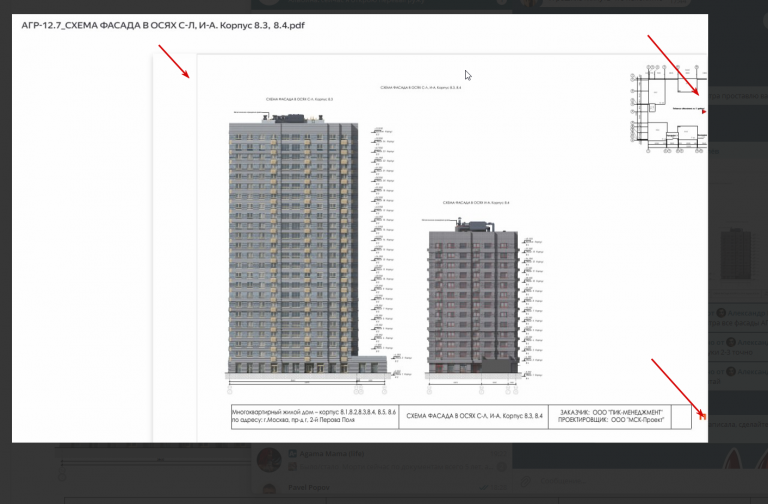The width and height of the screenshot is (768, 504).
Task: Click the shorter Корпус 8.4 facade drawing
Action: tap(474, 298)
